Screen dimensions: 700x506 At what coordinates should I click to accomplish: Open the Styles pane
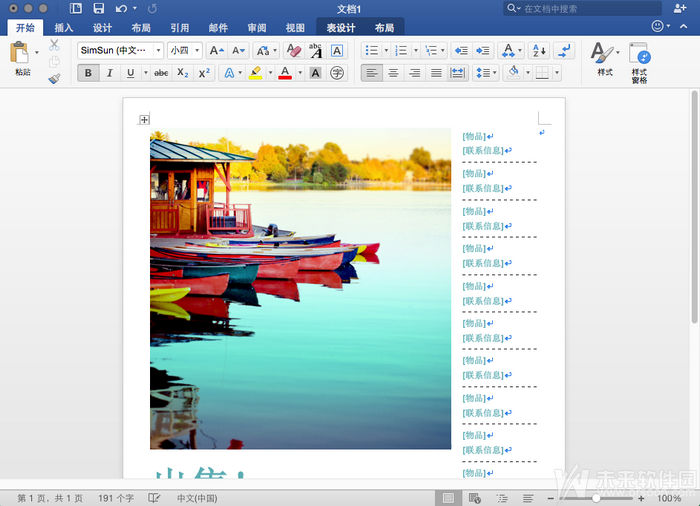click(639, 60)
